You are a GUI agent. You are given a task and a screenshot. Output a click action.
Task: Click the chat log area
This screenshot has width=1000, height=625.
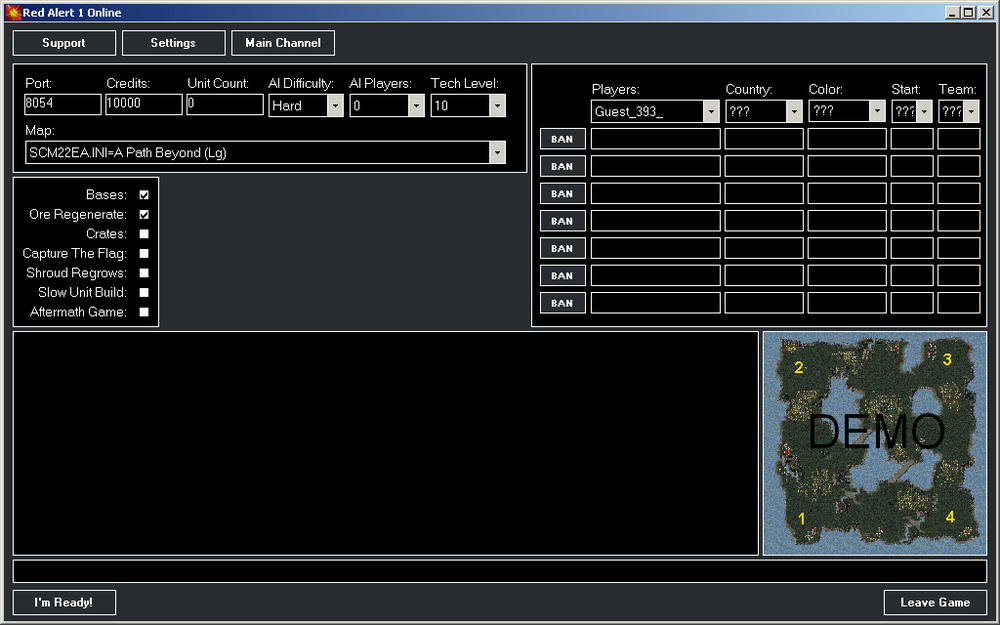(x=386, y=443)
